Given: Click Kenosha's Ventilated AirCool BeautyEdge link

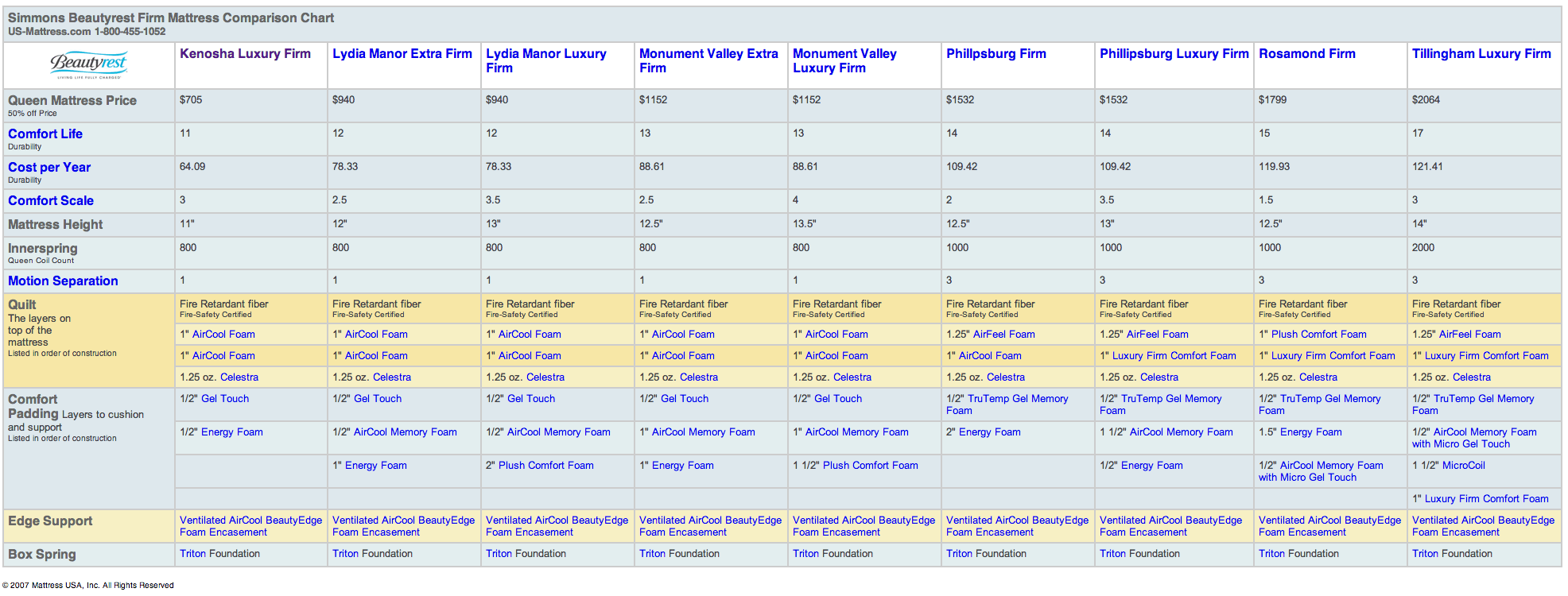Looking at the screenshot, I should point(250,526).
